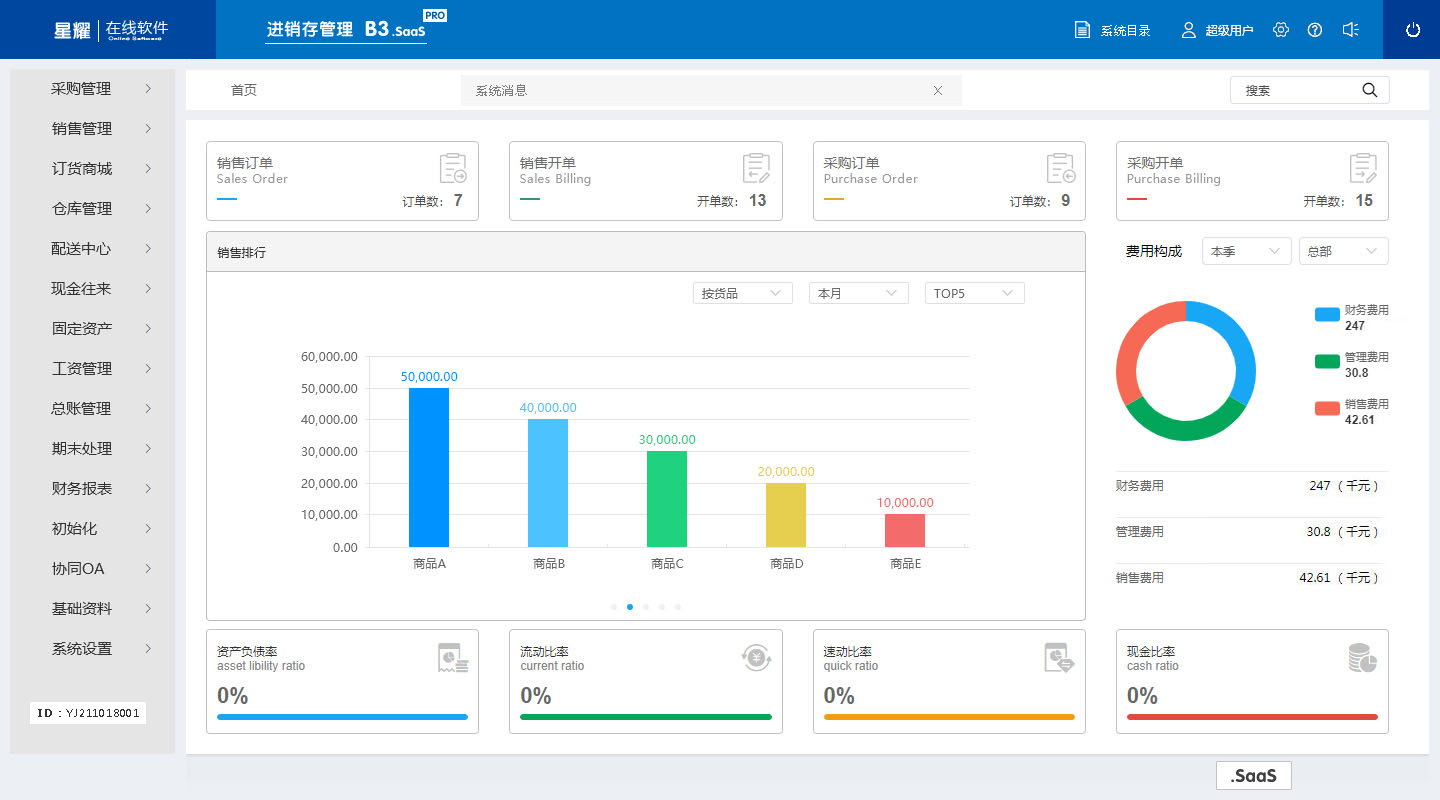The image size is (1440, 800).
Task: Open the 系统目录 link
Action: pyautogui.click(x=1113, y=30)
